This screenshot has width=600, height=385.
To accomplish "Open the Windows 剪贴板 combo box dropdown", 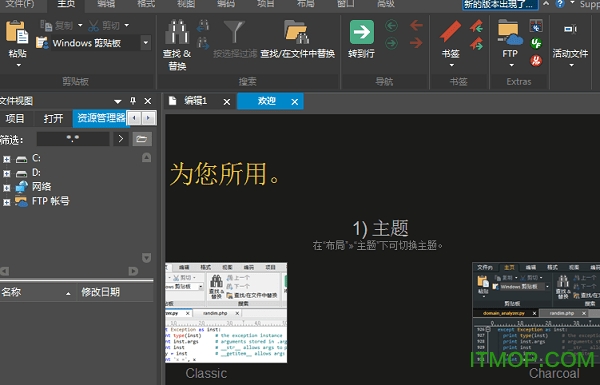I will [146, 43].
